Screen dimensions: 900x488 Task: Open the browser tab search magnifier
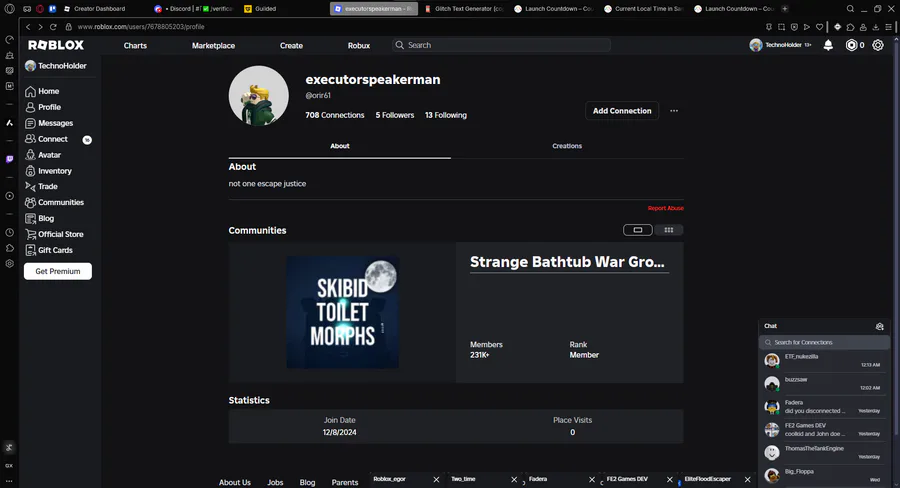click(850, 9)
